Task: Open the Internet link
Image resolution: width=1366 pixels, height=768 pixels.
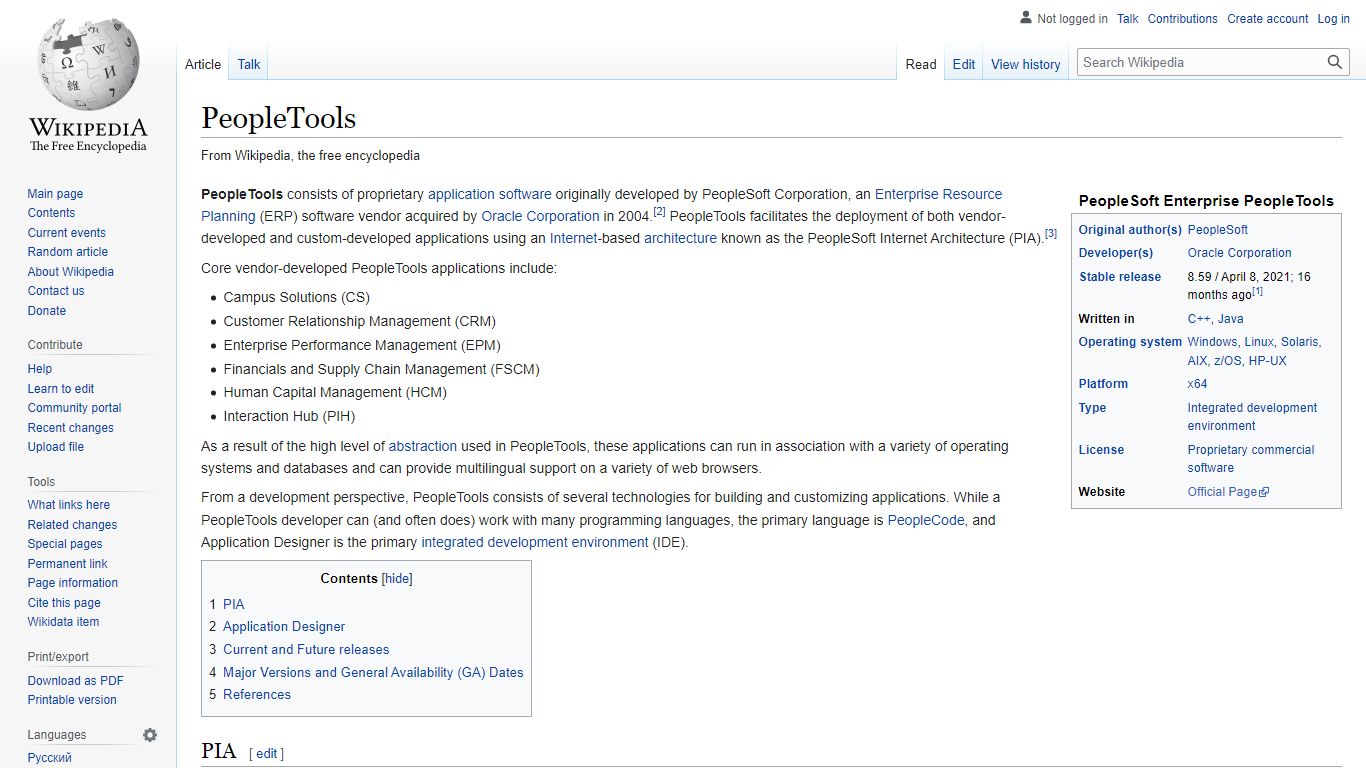Action: [573, 238]
